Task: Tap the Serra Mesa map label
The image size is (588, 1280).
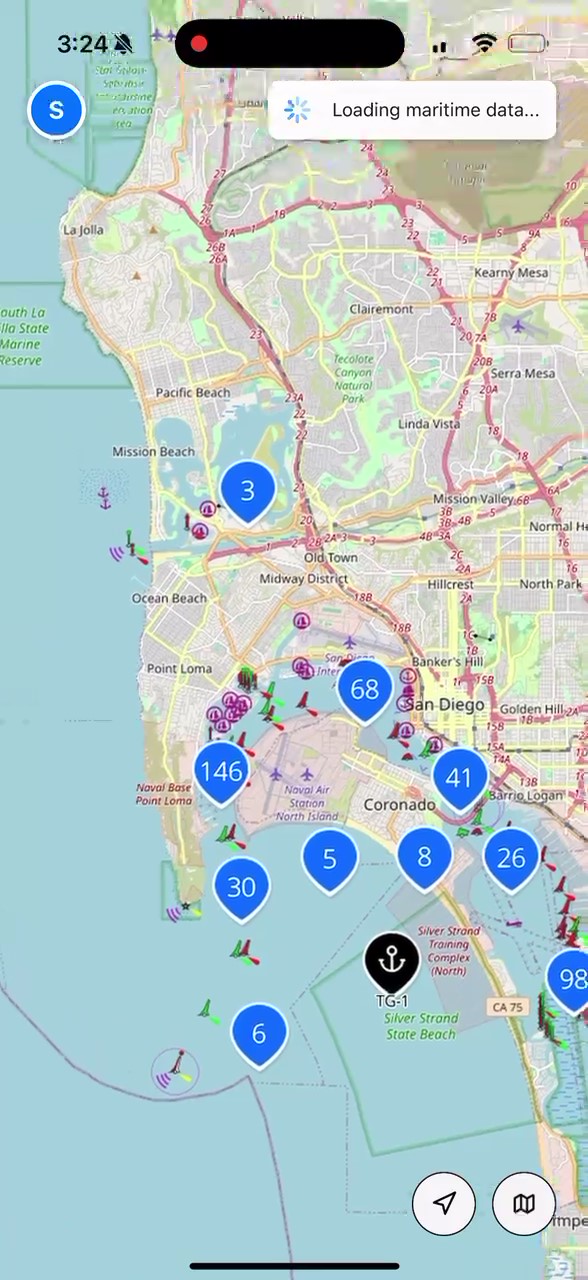Action: 523,374
